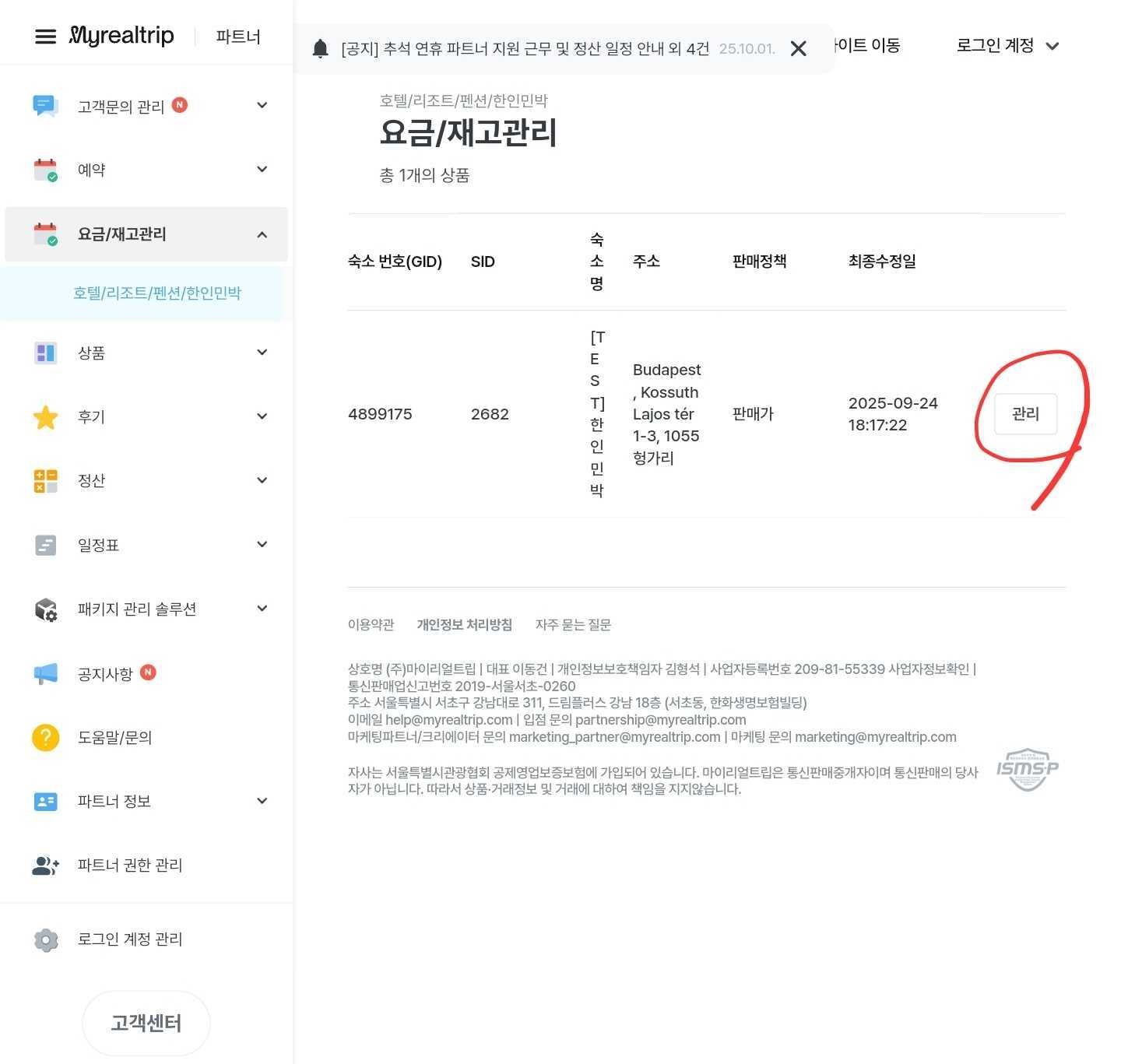This screenshot has height=1064, width=1121.
Task: Dismiss the notice banner with X
Action: tap(798, 49)
